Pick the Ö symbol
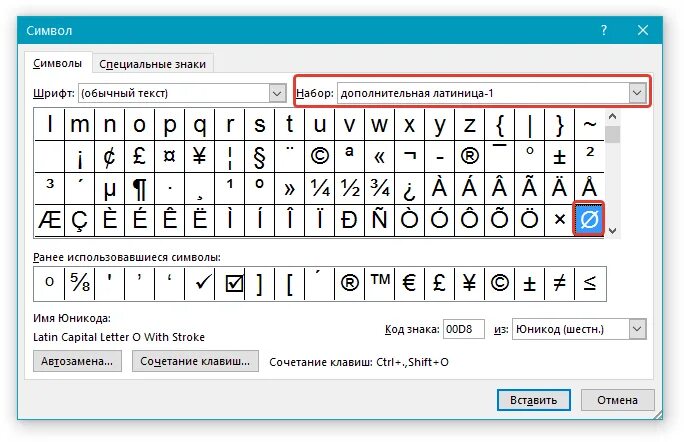684x442 pixels. pyautogui.click(x=529, y=220)
